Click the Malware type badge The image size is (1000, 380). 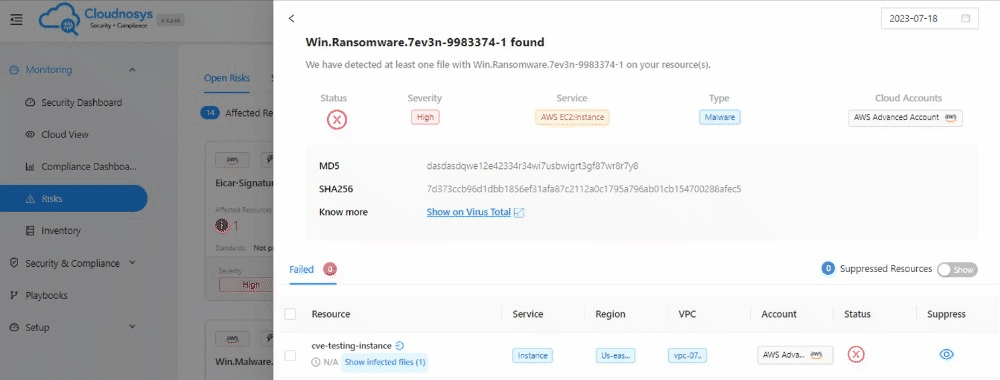click(x=719, y=117)
